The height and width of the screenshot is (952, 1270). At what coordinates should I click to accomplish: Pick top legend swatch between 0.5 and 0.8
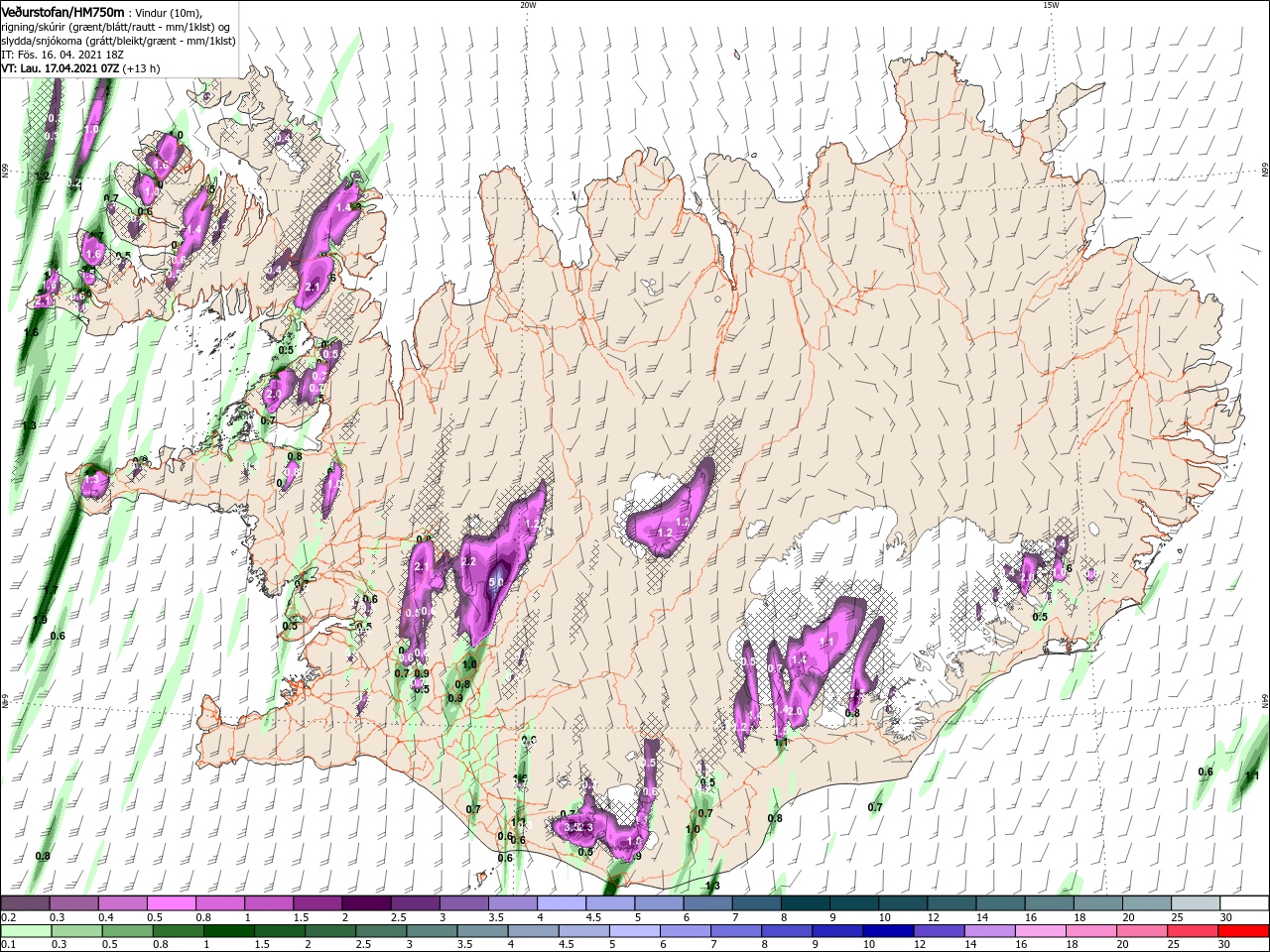[x=171, y=902]
